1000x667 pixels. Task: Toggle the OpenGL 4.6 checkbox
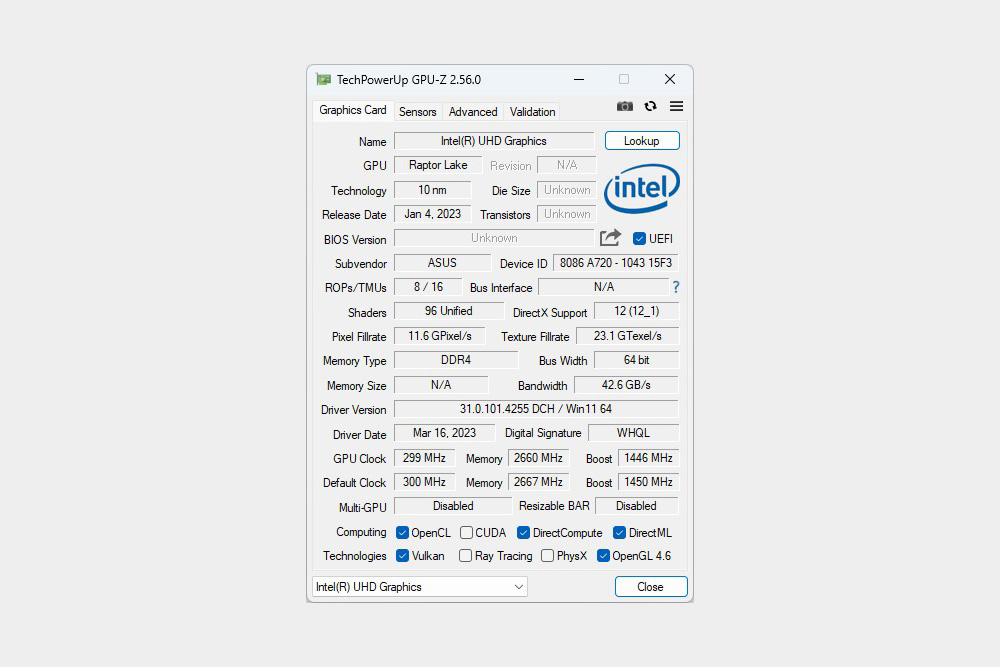pyautogui.click(x=603, y=555)
